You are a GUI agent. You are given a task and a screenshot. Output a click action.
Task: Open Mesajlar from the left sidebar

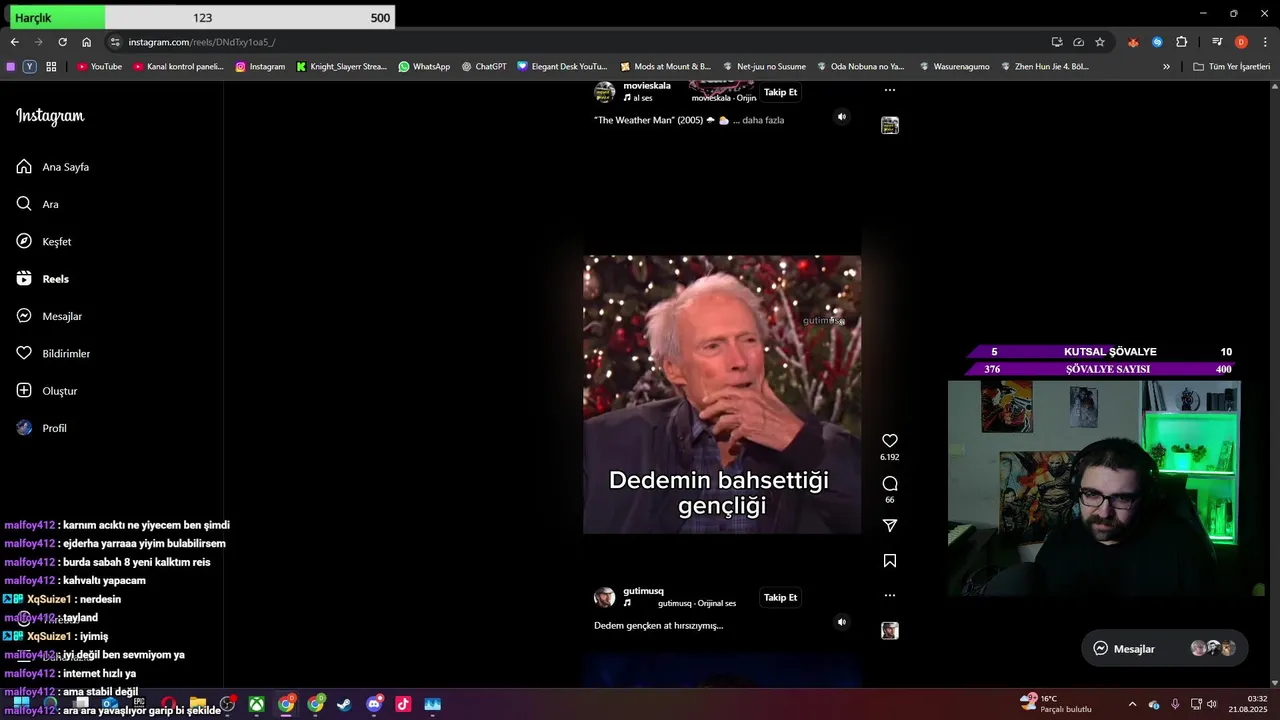[49, 316]
